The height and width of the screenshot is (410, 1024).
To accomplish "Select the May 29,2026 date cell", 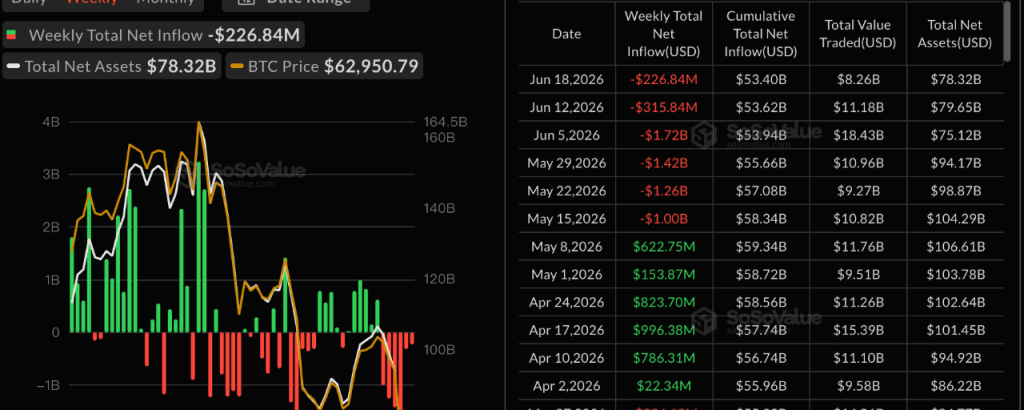I will click(567, 163).
